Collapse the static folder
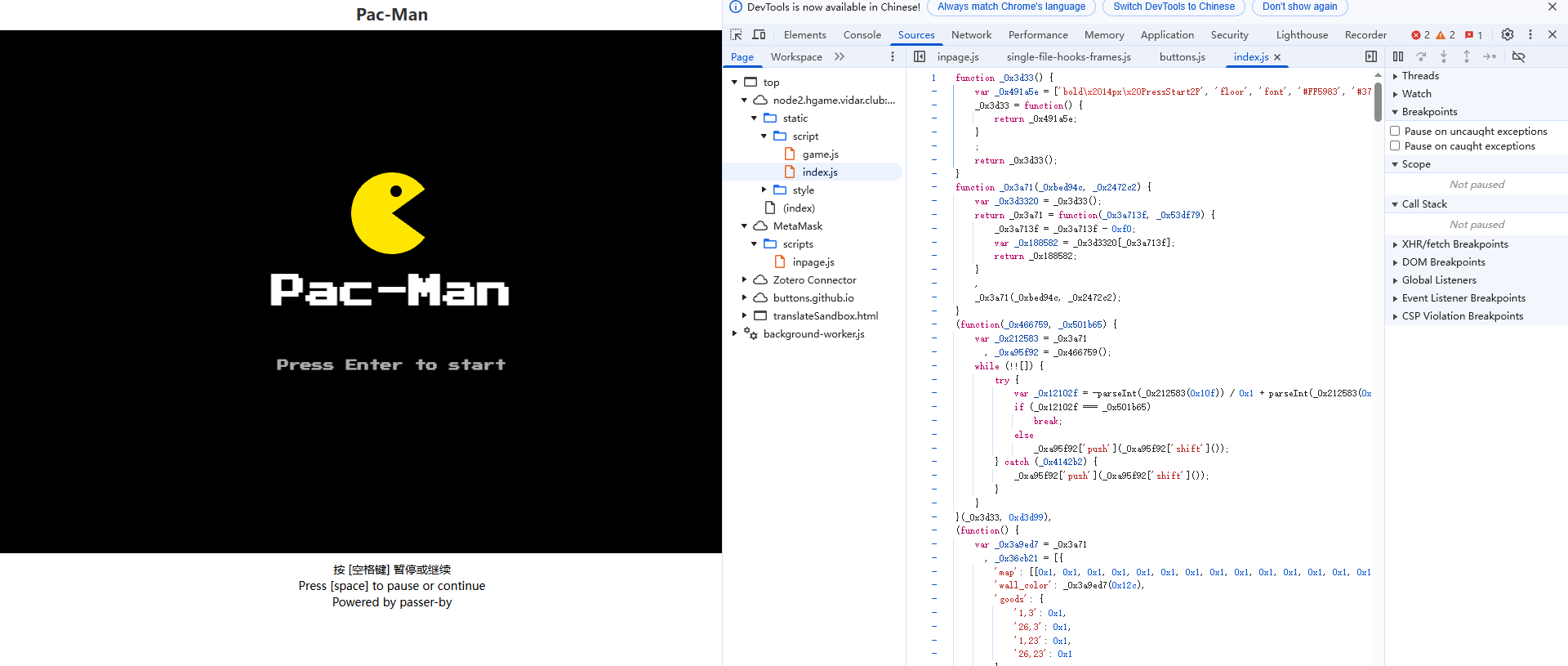This screenshot has width=1568, height=666. [754, 118]
